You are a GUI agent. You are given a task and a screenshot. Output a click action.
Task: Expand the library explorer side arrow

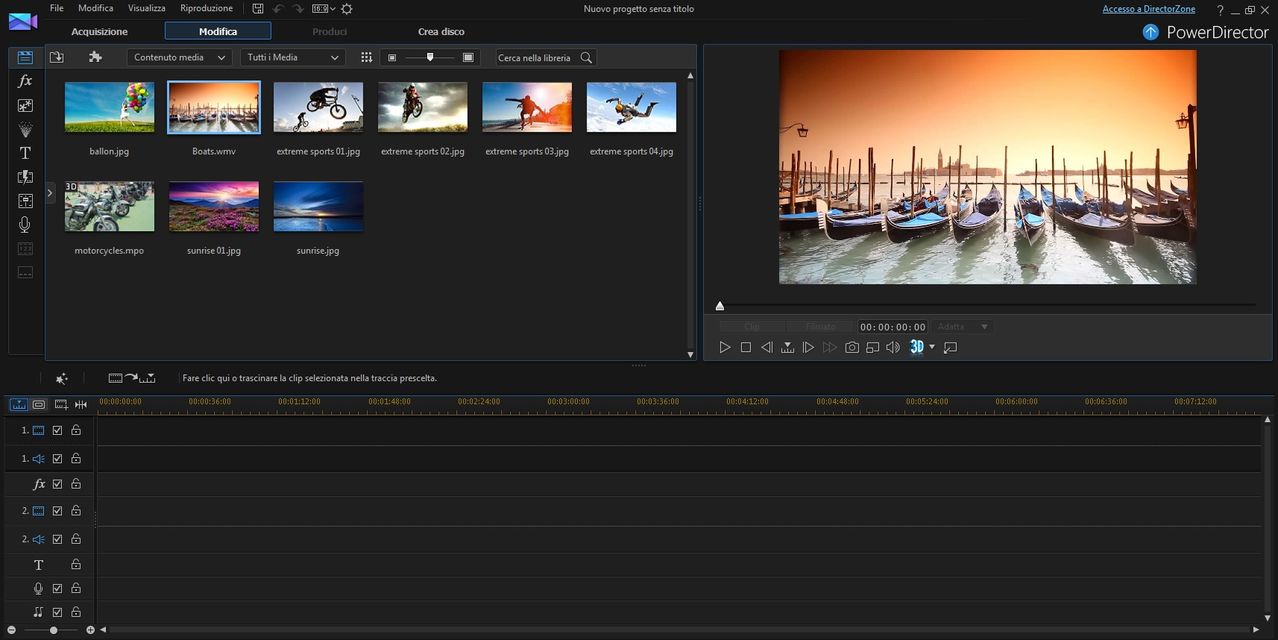[x=50, y=192]
